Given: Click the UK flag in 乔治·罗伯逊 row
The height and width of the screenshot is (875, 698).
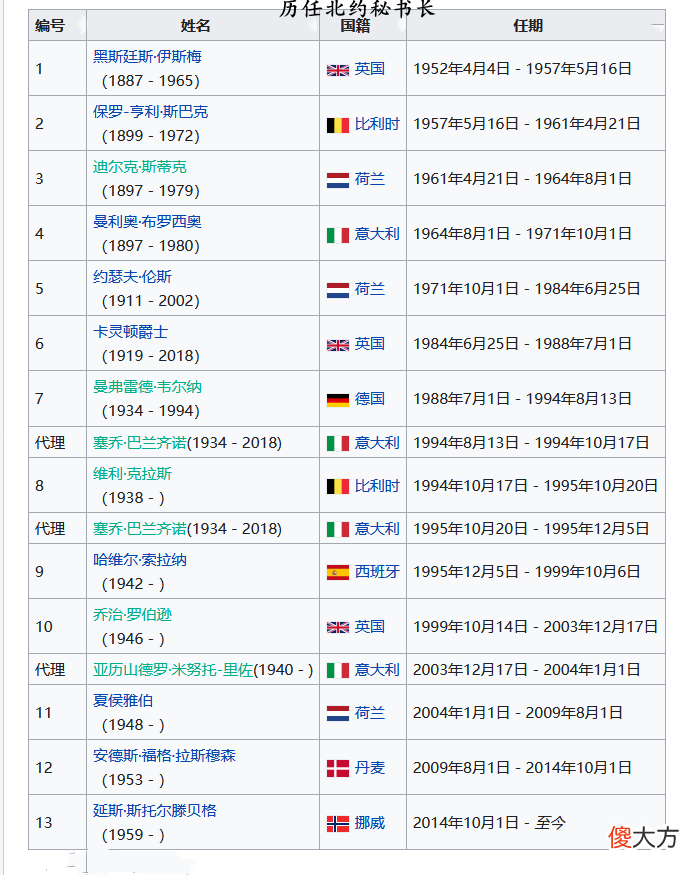Looking at the screenshot, I should 338,627.
